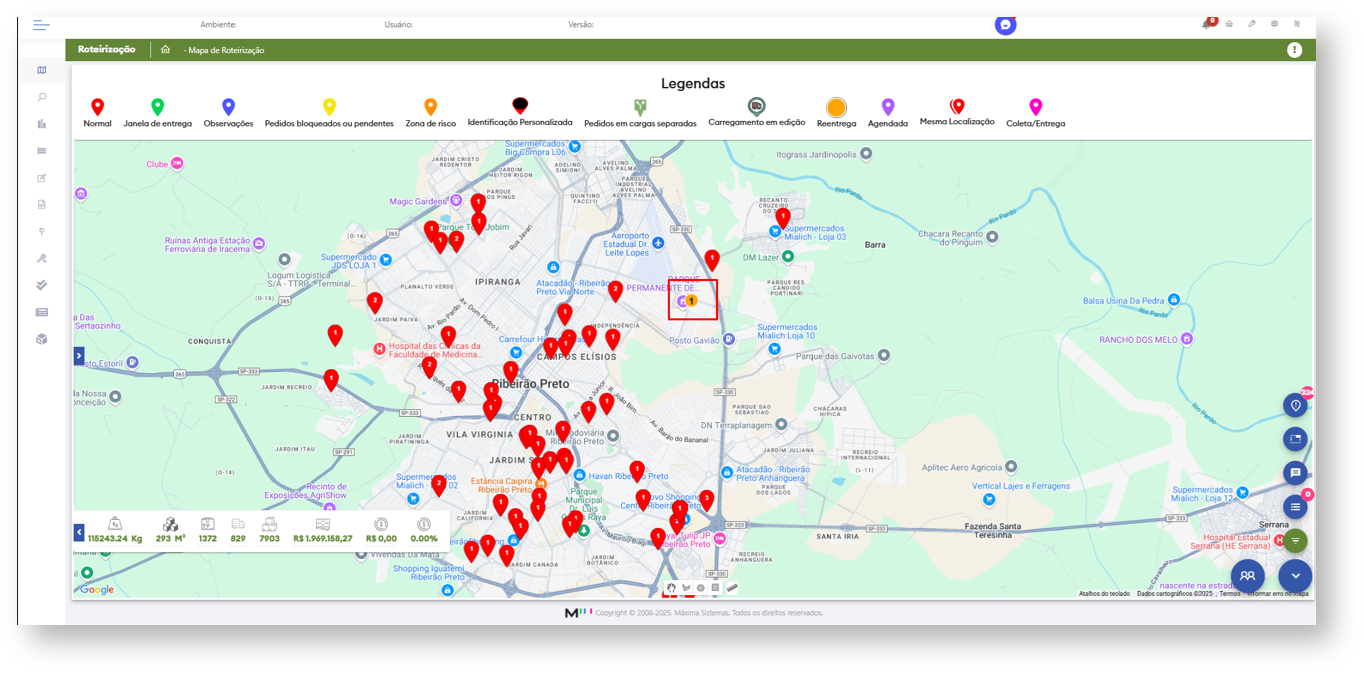
Task: Select the rectangle drawing tool on map
Action: tap(715, 588)
